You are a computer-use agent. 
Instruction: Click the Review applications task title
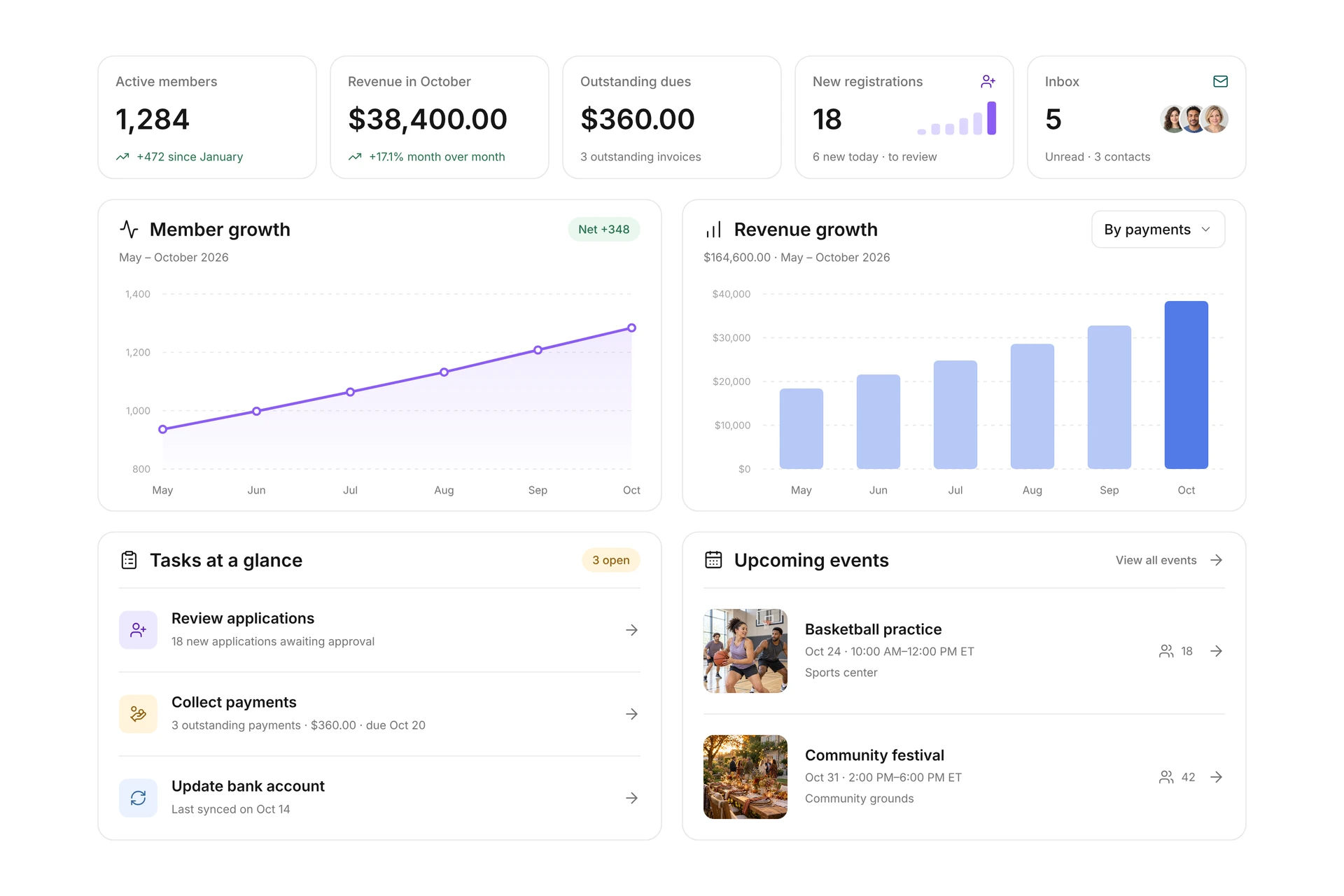243,618
